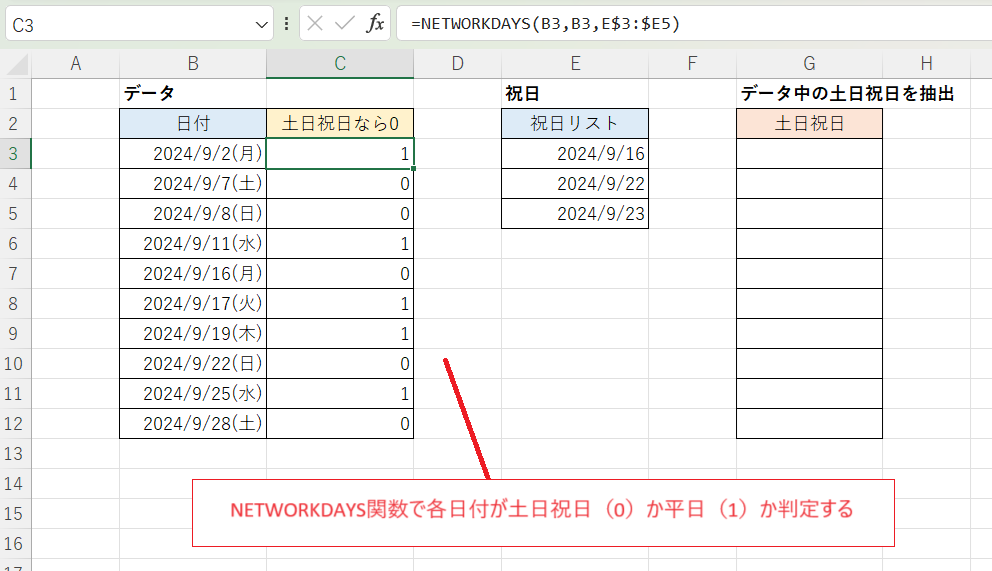The height and width of the screenshot is (571, 992).
Task: Select date cell 2024/9/7(土)
Action: (193, 183)
